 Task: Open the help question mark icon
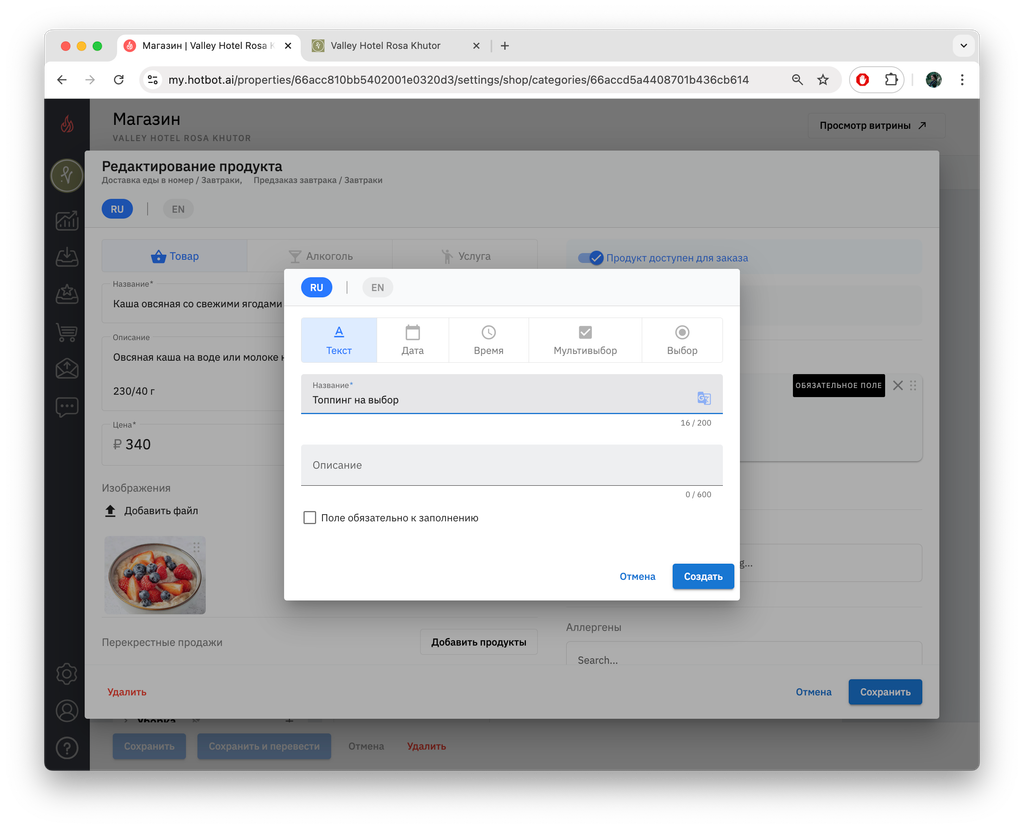coord(67,748)
